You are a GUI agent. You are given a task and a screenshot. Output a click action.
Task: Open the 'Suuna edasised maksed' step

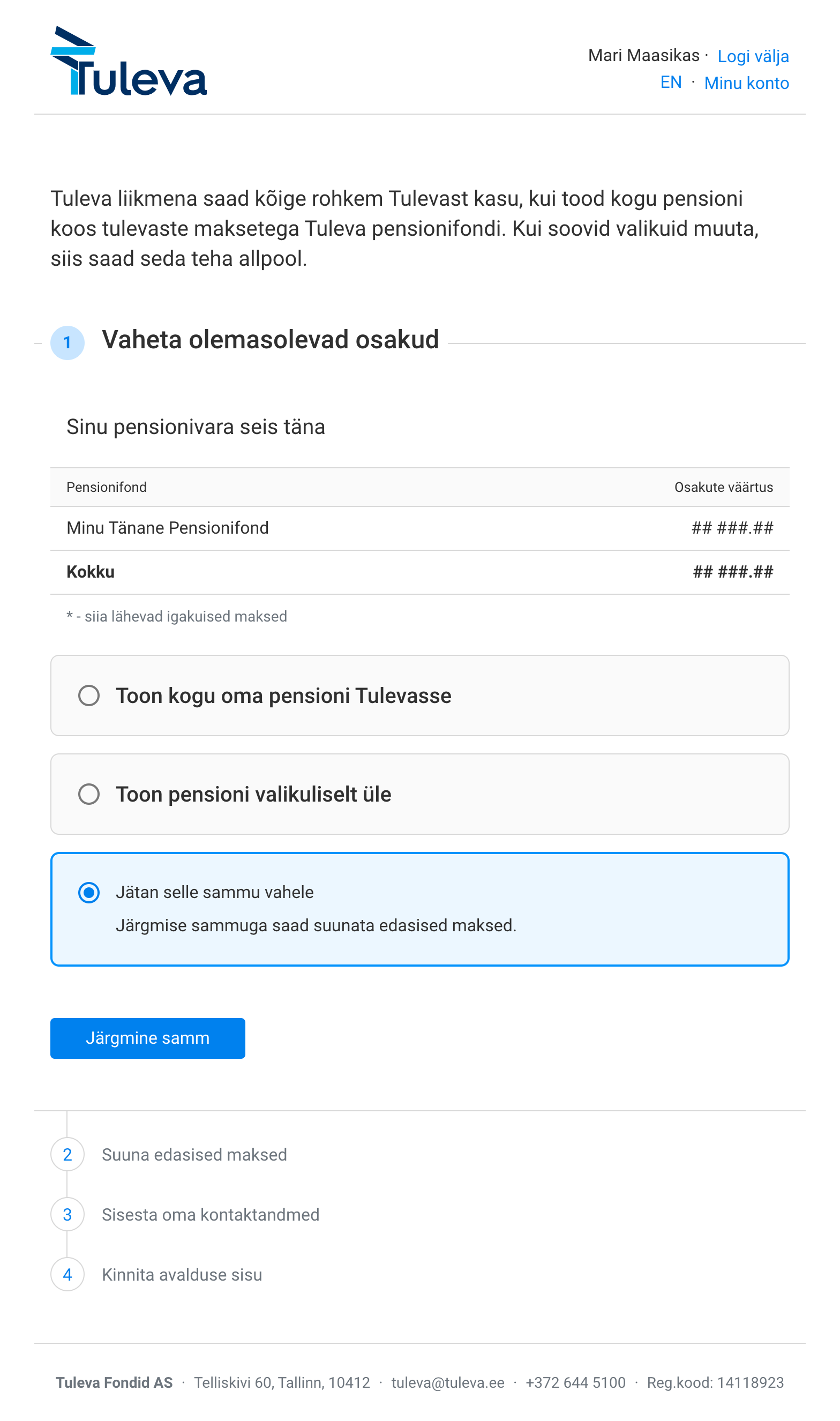click(x=194, y=1155)
